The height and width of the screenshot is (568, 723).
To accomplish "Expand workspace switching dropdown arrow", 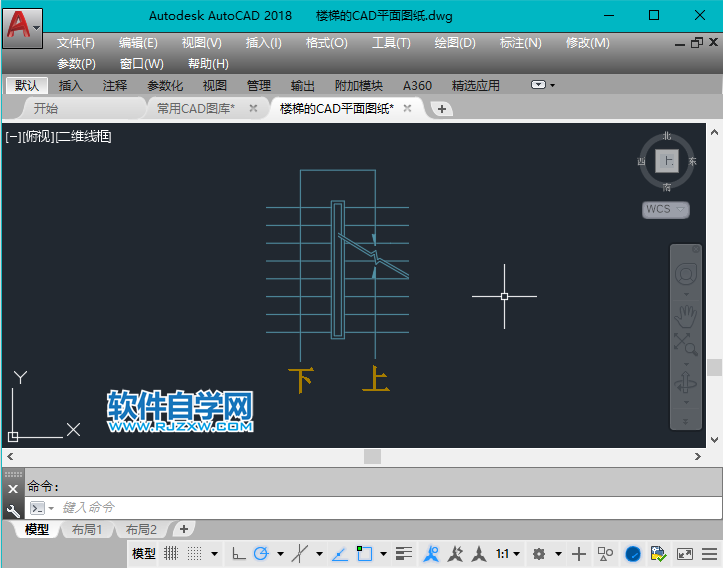I will pyautogui.click(x=558, y=554).
